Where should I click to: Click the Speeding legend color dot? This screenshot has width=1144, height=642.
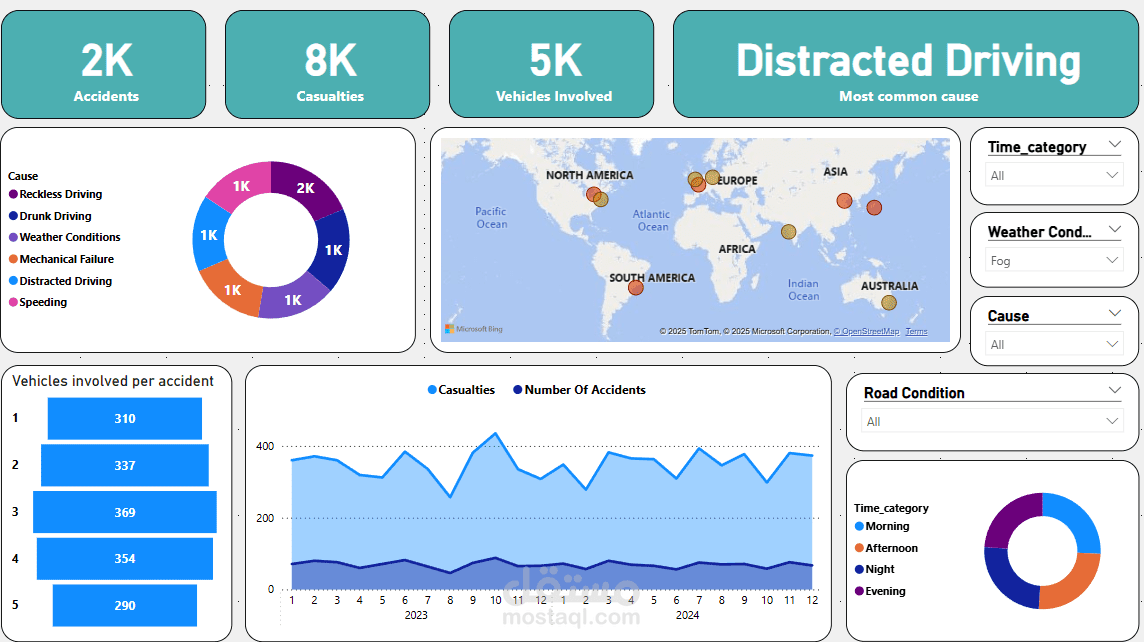tap(11, 302)
